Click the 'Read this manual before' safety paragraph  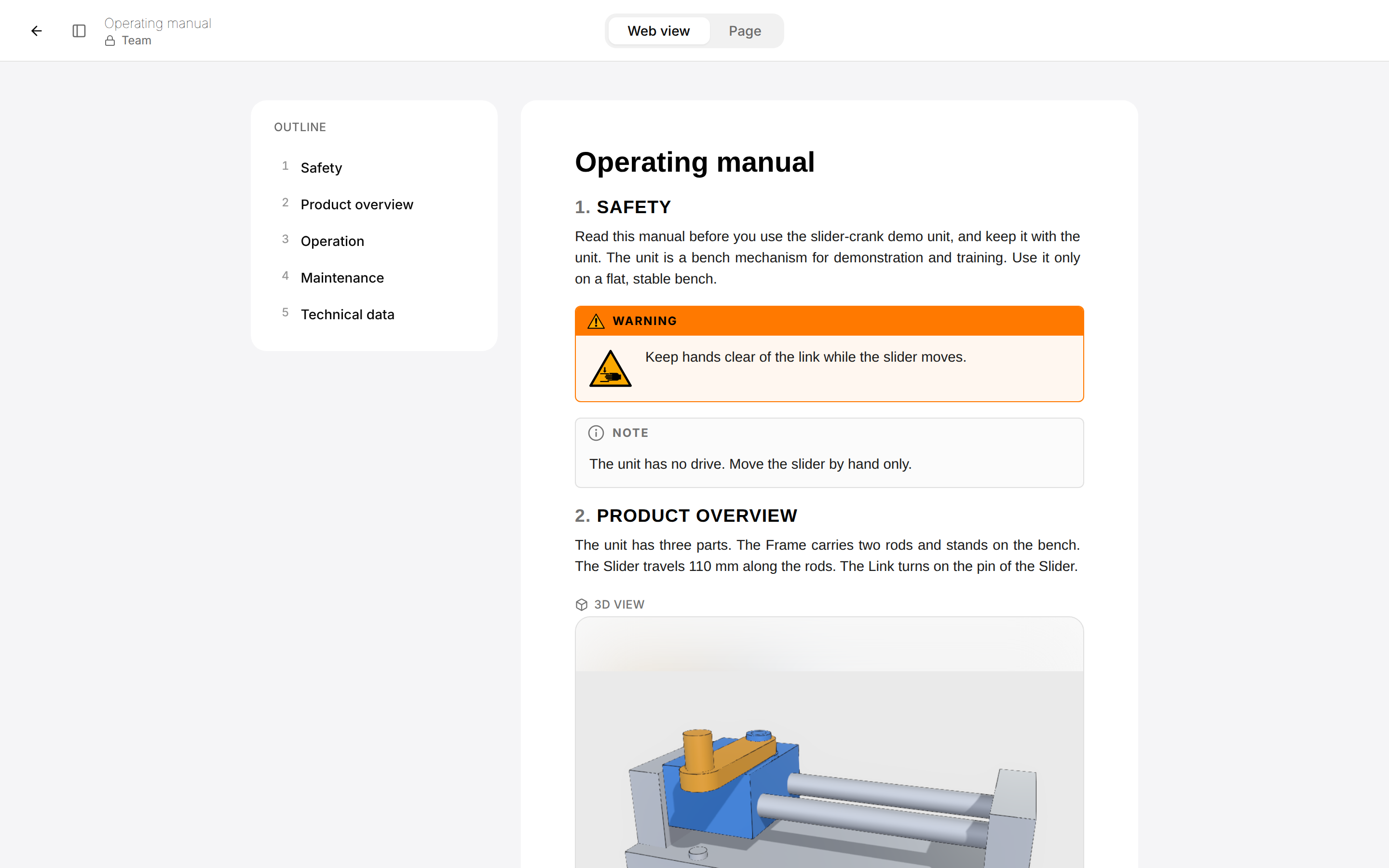coord(827,258)
